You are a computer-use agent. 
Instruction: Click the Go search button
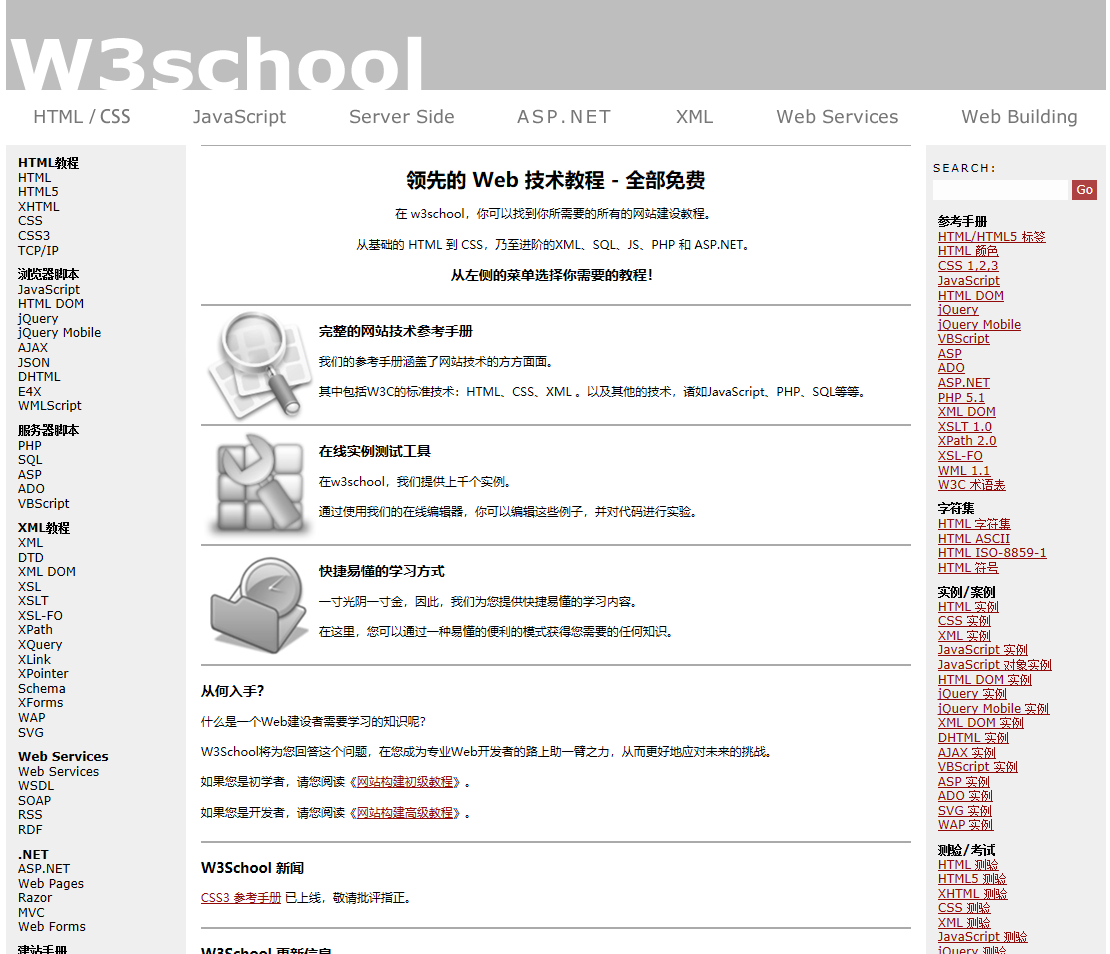[1084, 190]
